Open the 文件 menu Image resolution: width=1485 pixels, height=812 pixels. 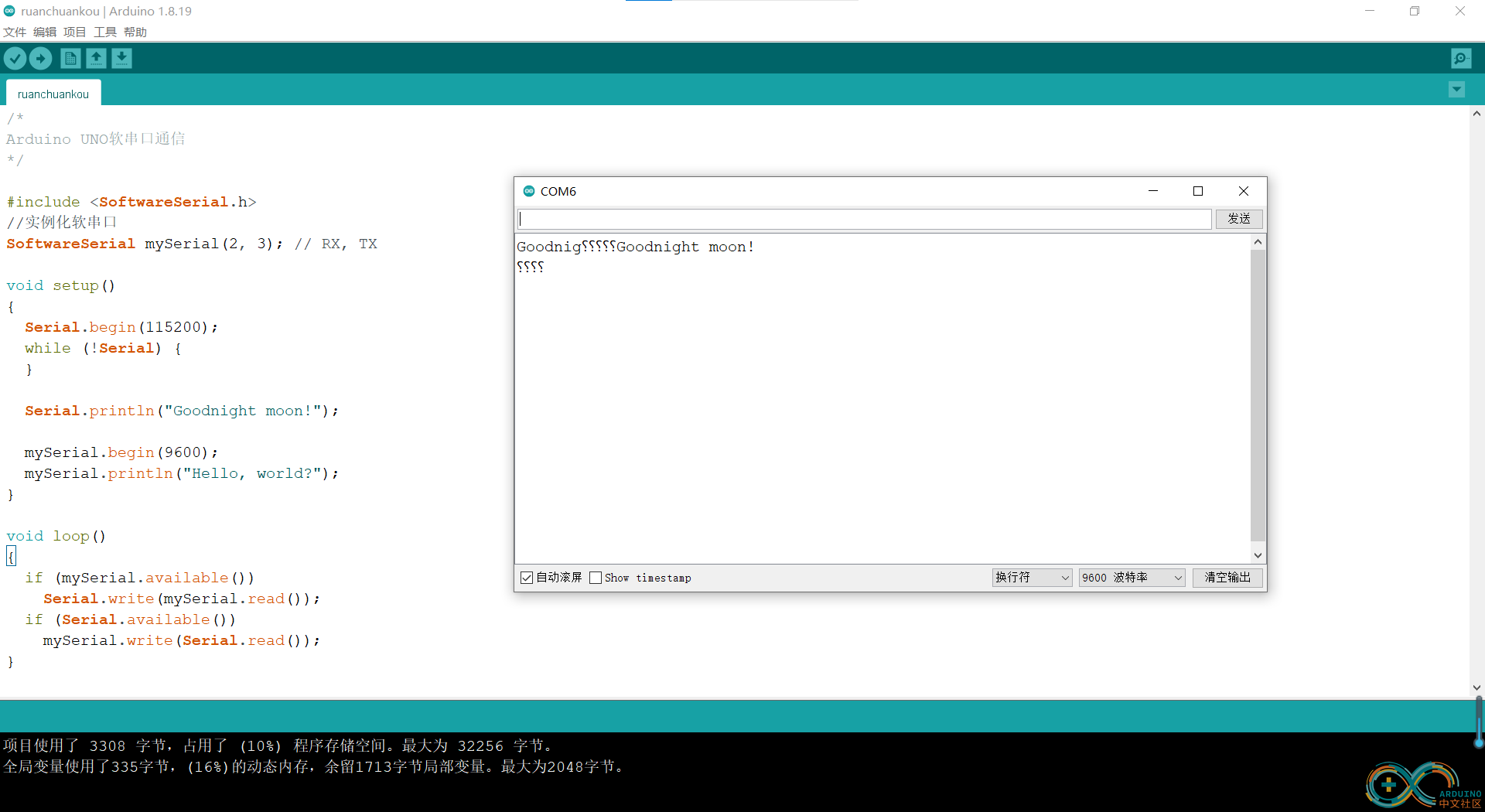pyautogui.click(x=15, y=32)
